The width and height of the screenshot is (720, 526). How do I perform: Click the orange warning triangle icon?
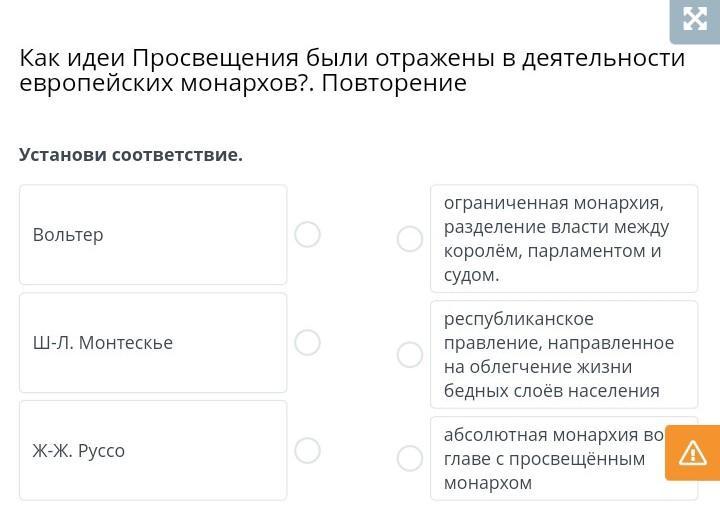pos(692,453)
